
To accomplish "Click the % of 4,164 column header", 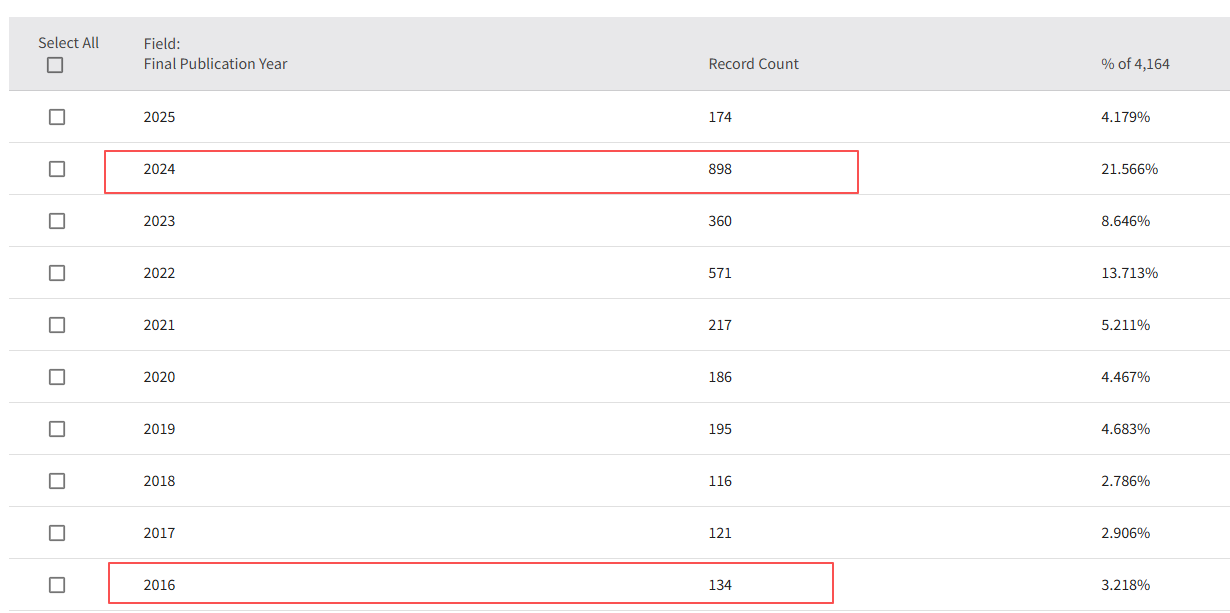I will click(1135, 64).
